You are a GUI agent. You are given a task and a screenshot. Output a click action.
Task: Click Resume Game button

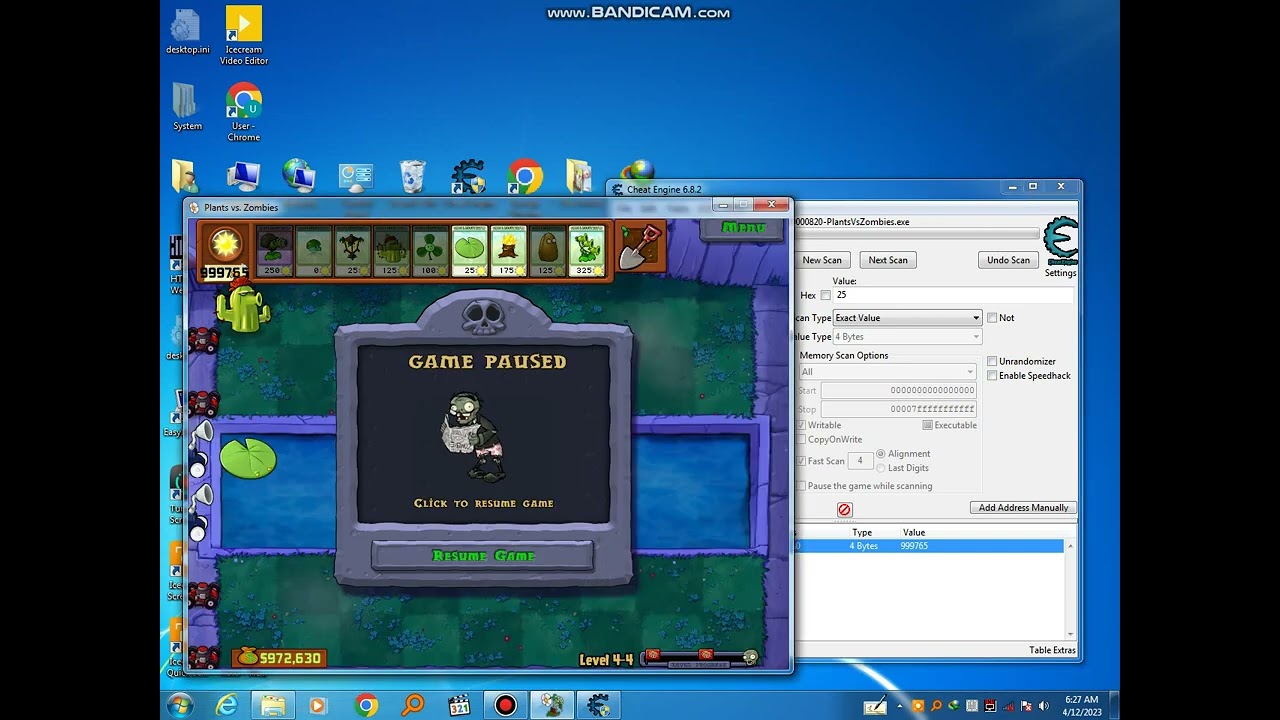[483, 556]
